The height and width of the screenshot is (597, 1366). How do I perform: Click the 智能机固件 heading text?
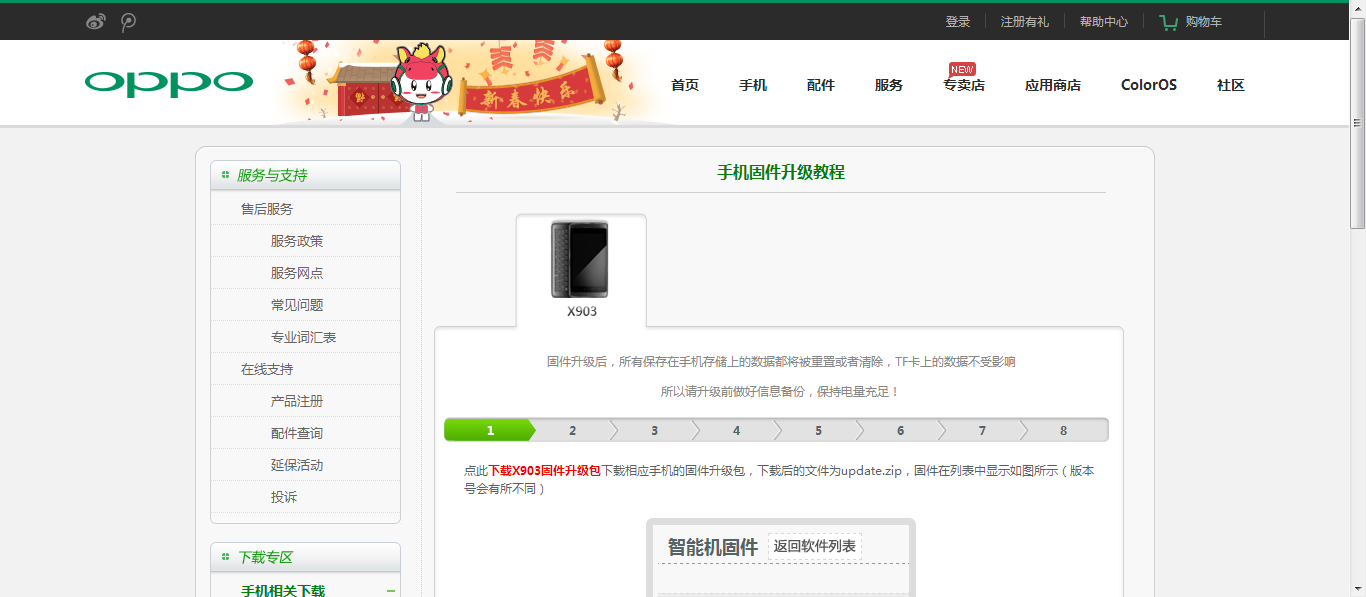point(713,547)
